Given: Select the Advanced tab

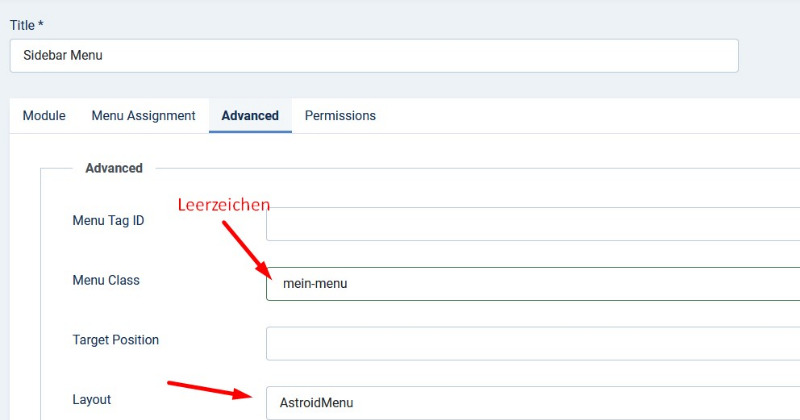Looking at the screenshot, I should coord(250,116).
